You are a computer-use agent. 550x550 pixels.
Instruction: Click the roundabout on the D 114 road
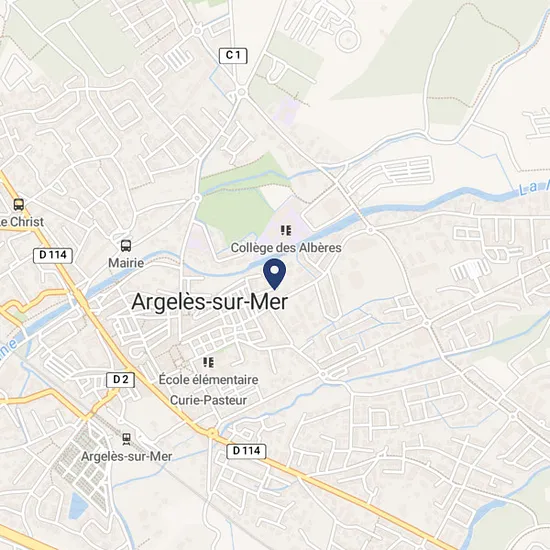212,433
